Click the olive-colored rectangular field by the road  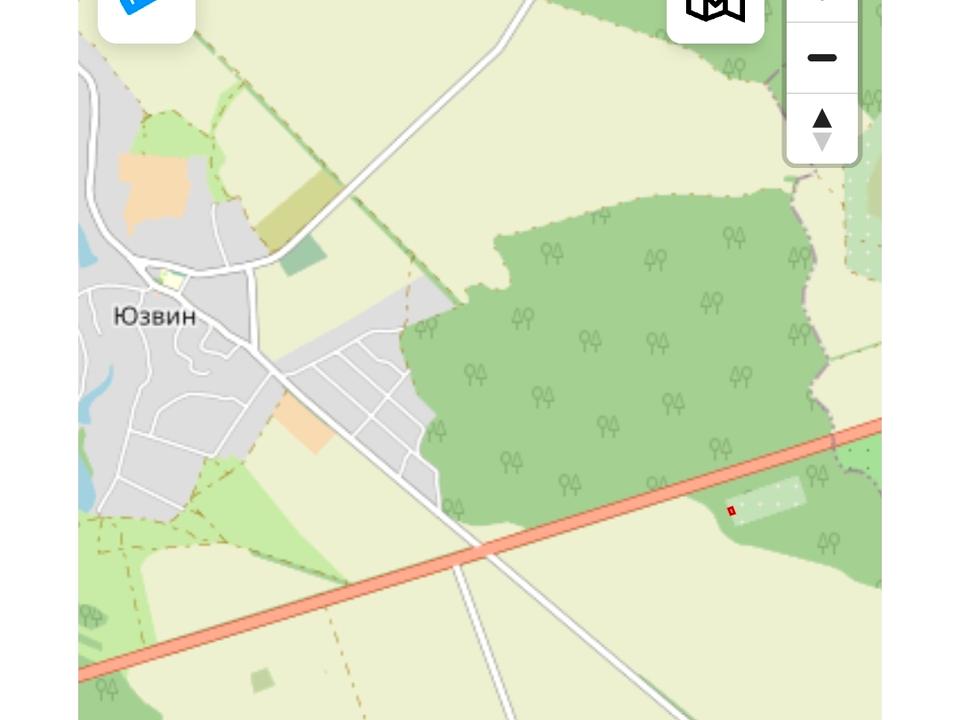coord(298,209)
